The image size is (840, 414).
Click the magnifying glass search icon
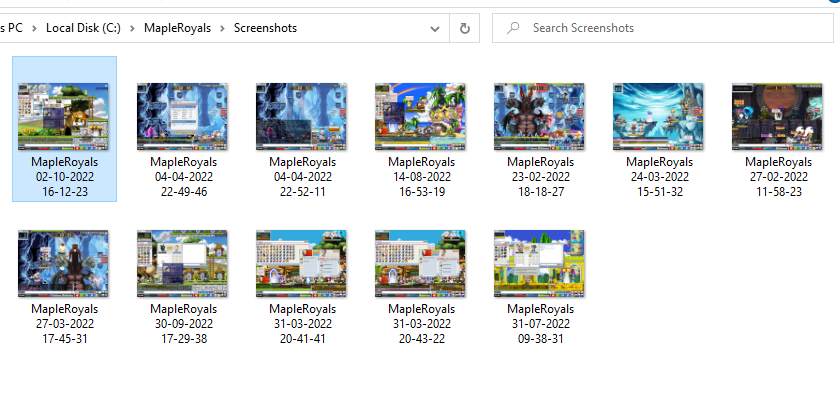(512, 28)
